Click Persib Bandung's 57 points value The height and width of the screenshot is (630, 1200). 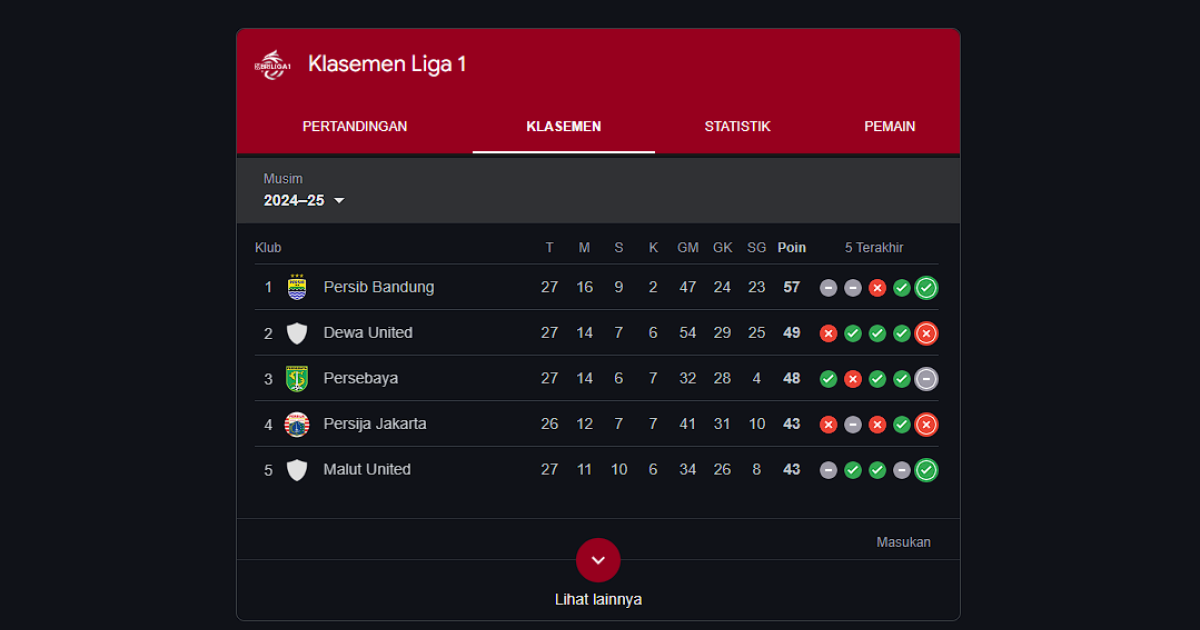click(791, 287)
